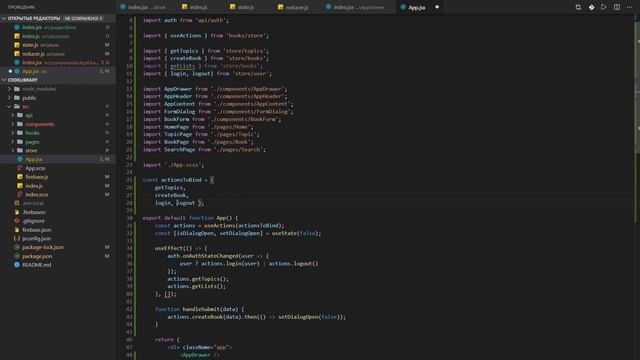
Task: Click 'actionsToBind' constant declaration on line 25
Action: coord(181,180)
